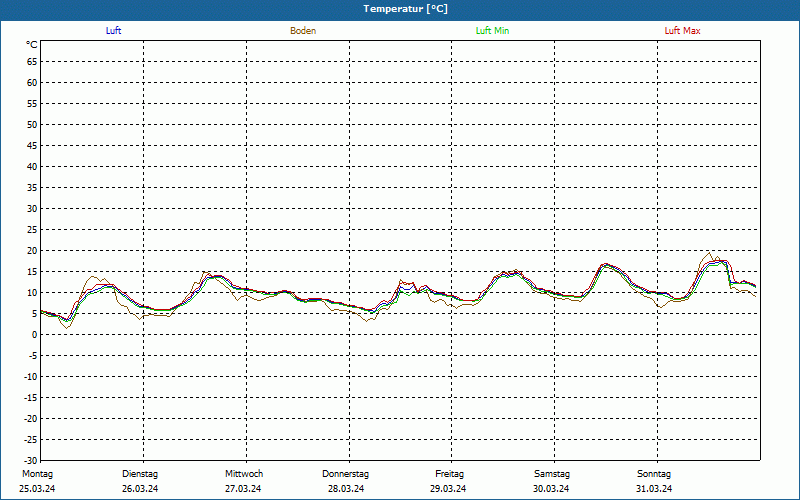Click the Boden peak on Sonntag near 20°C
Screen dimensions: 800x500
(x=709, y=253)
